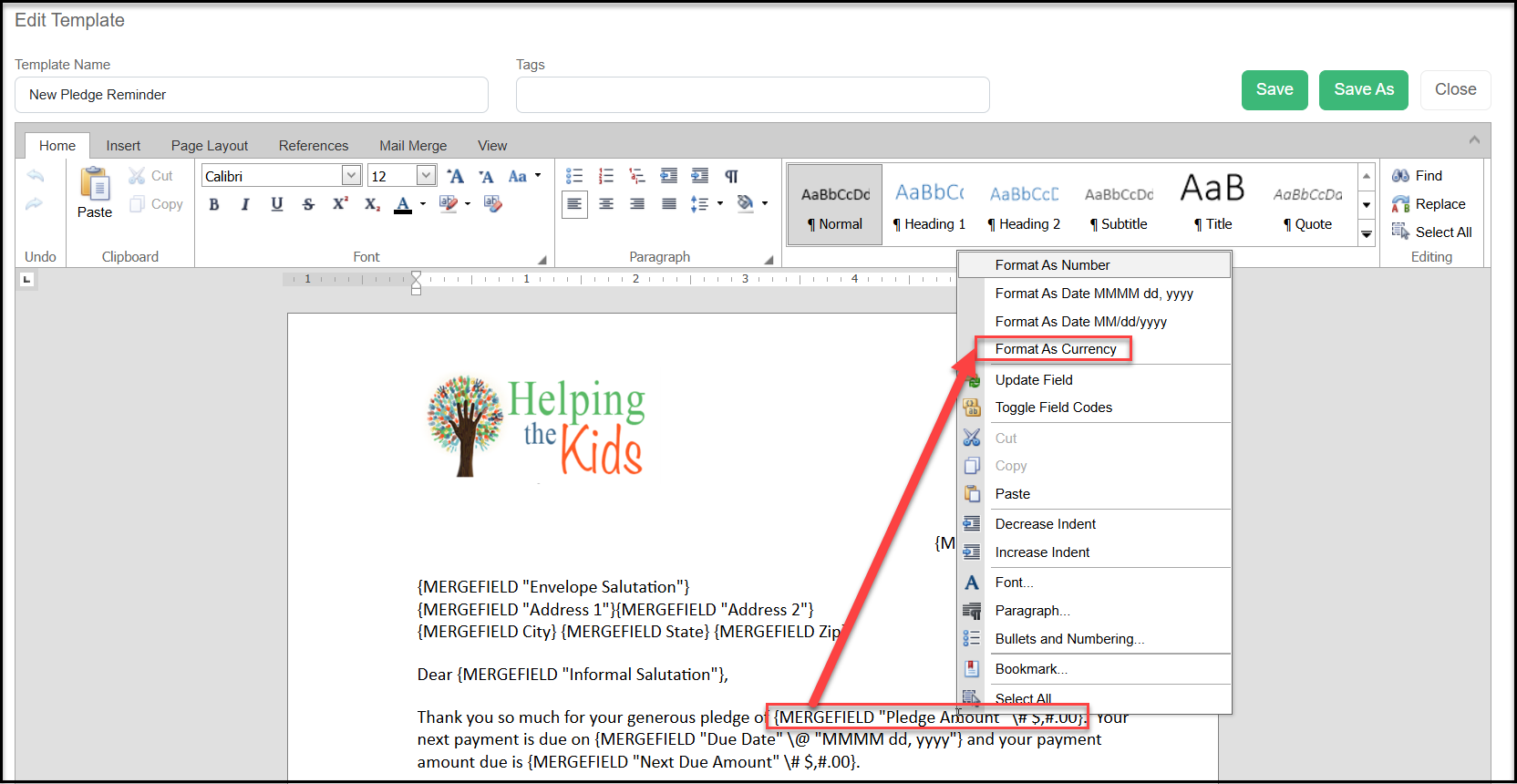Expand highlight color dropdown arrow

pos(468,204)
